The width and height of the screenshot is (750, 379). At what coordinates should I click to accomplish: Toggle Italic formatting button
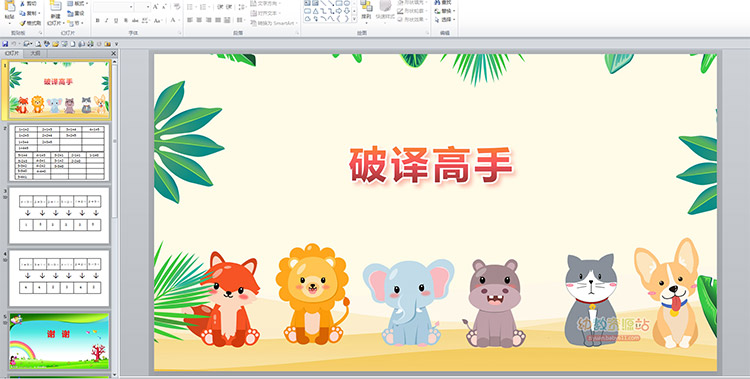pyautogui.click(x=106, y=21)
